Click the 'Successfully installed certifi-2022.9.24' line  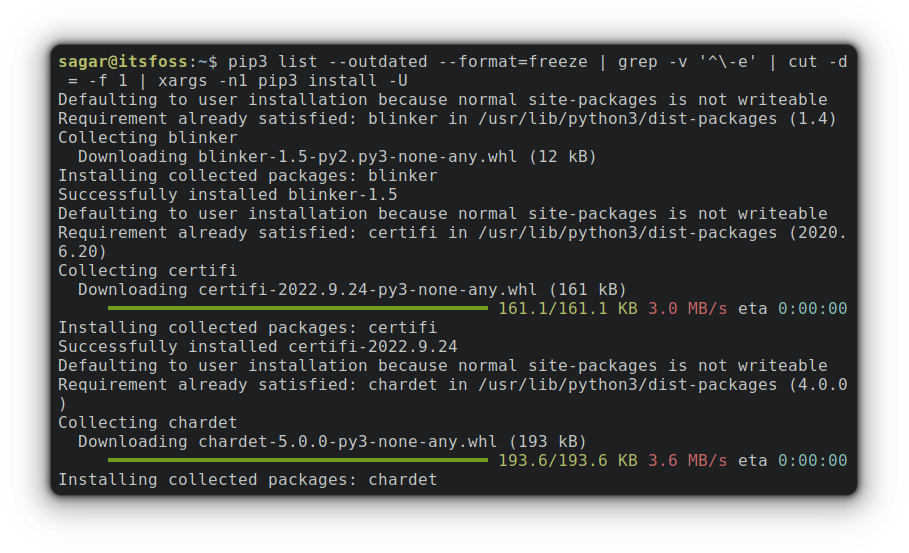[x=257, y=347]
